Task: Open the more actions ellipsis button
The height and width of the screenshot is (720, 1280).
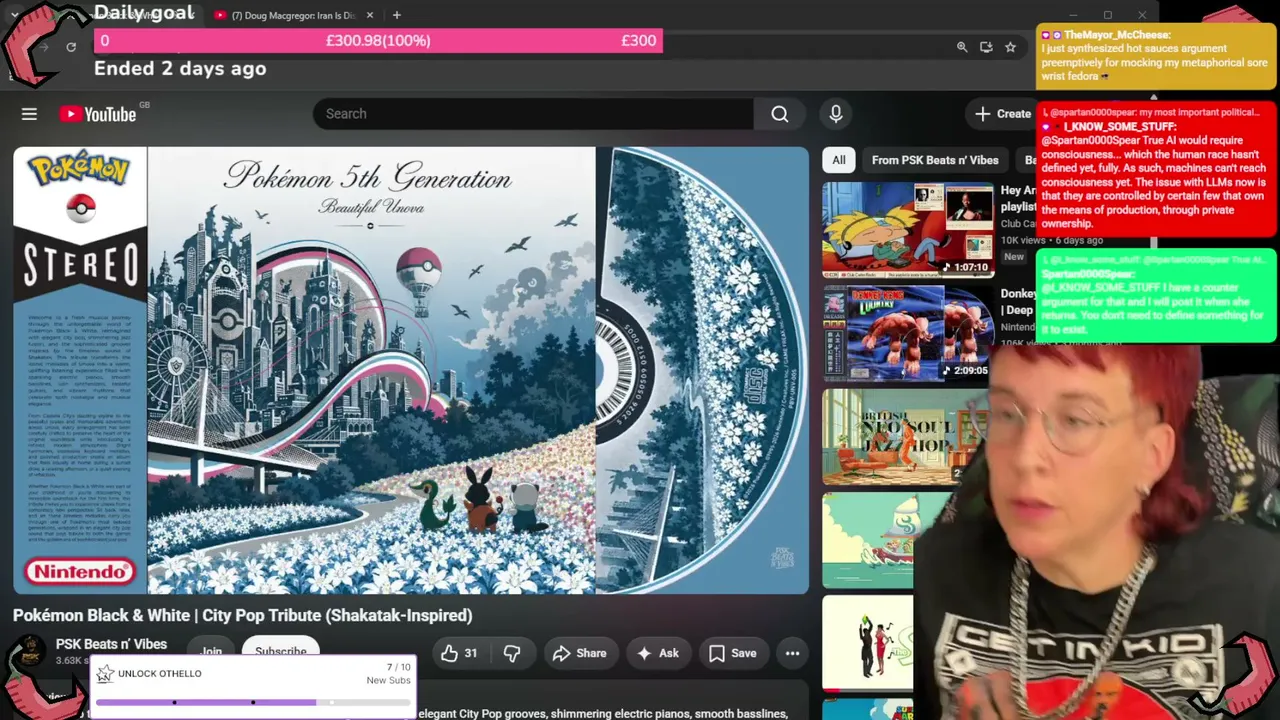Action: pyautogui.click(x=792, y=653)
